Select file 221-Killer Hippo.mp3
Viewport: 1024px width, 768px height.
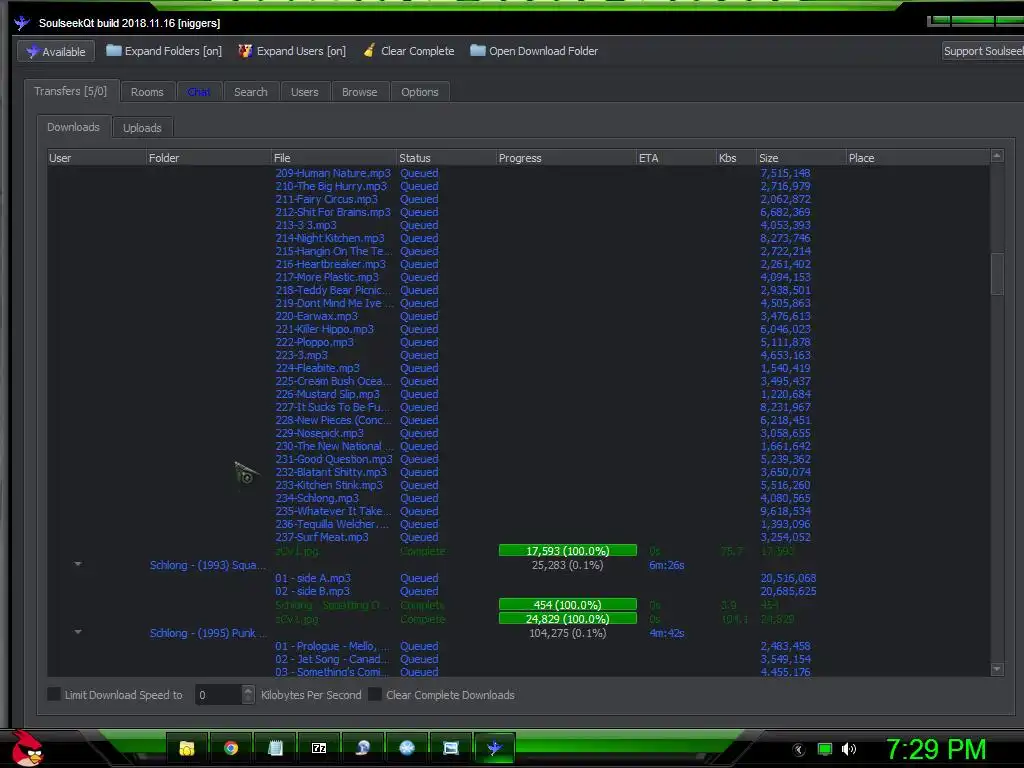click(325, 329)
